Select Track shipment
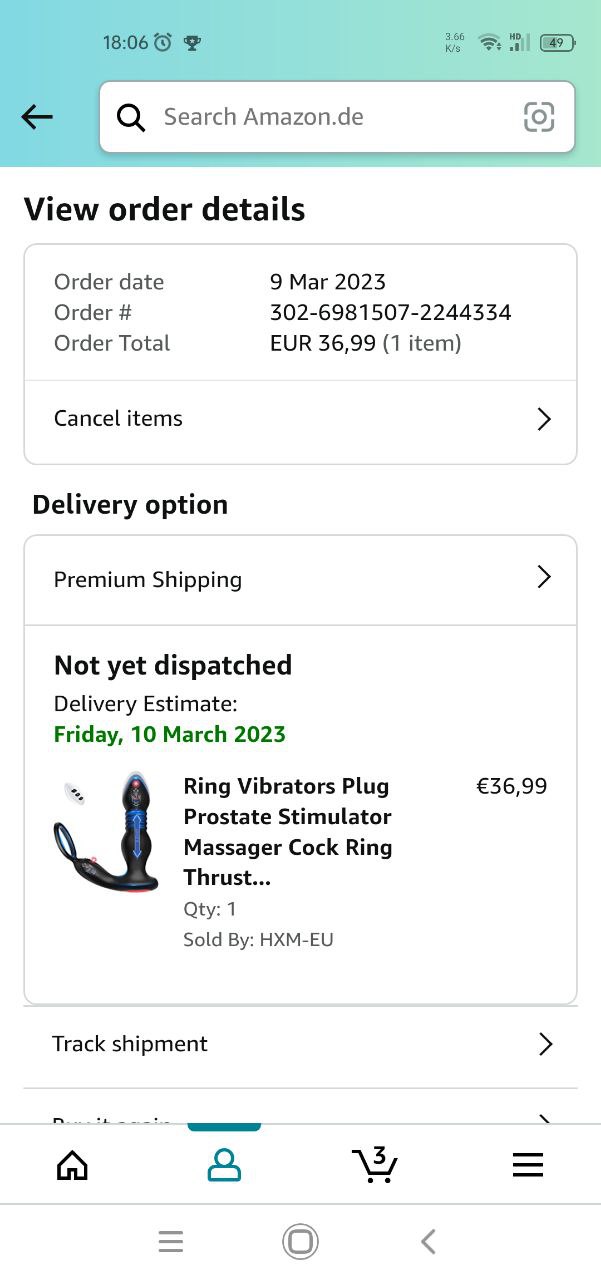This screenshot has height=1280, width=601. click(130, 1044)
